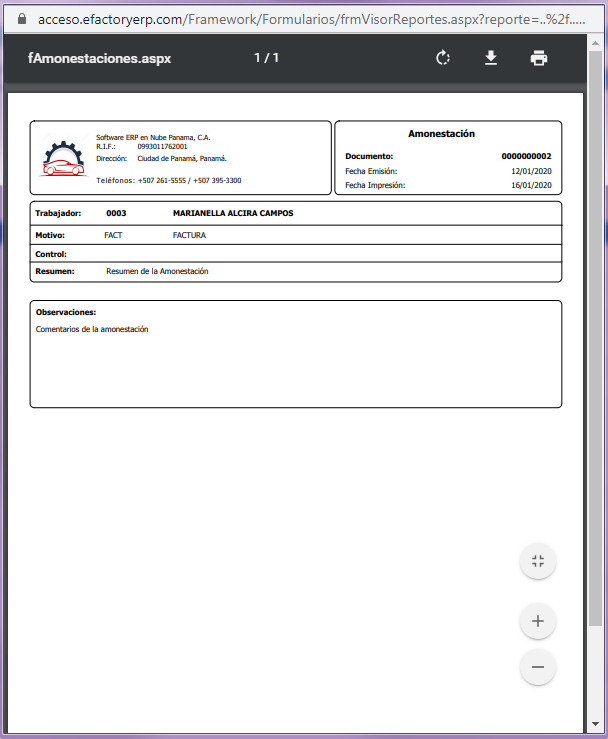Select worker name MARIANELLA ALCIRA CAMPOS
This screenshot has height=739, width=608.
click(x=233, y=213)
